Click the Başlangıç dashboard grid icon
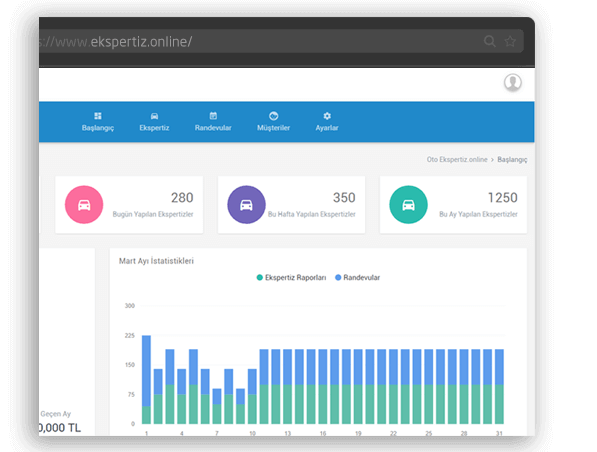Viewport: 597px width, 452px height. pyautogui.click(x=98, y=116)
